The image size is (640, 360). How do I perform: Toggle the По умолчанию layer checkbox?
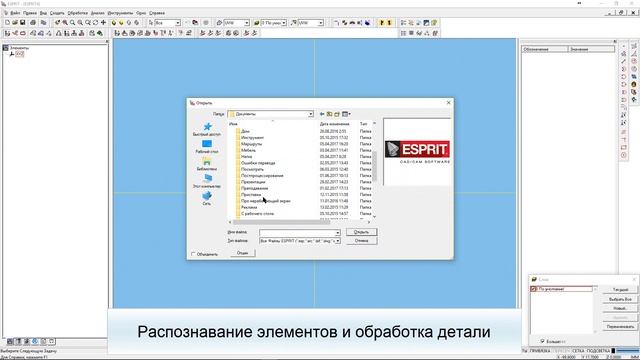tap(533, 289)
